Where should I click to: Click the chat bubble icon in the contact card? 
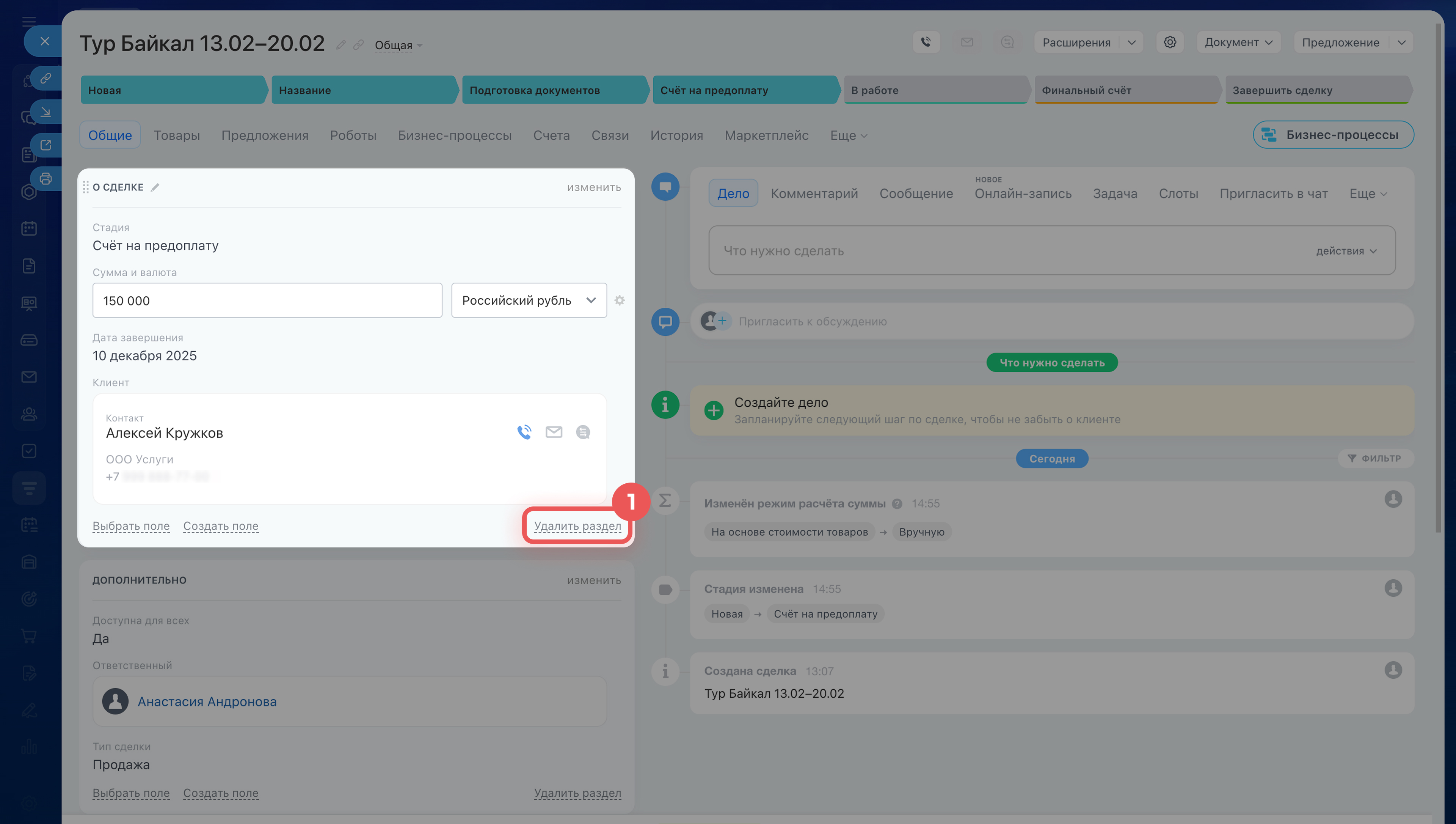(x=583, y=432)
